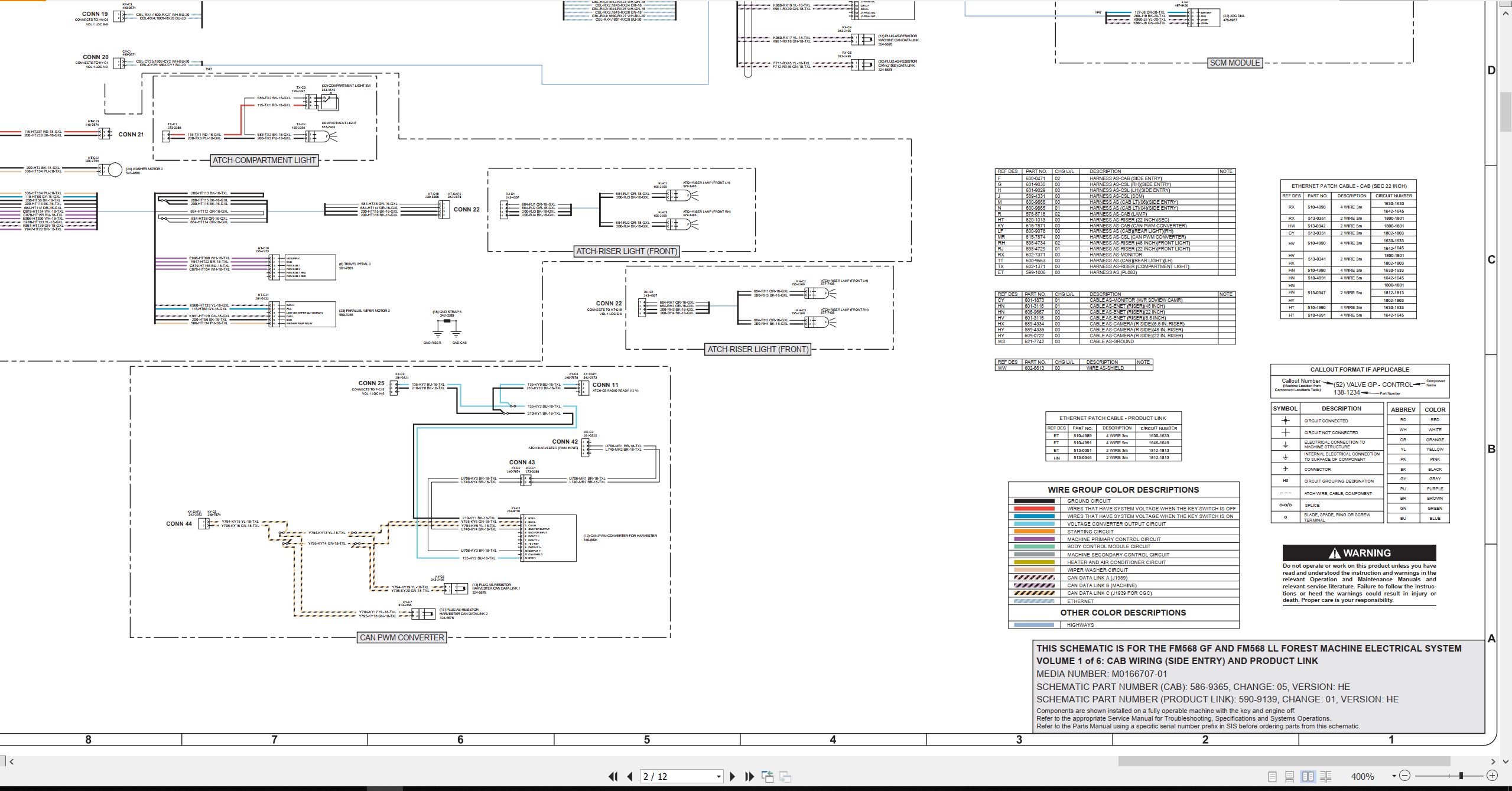Select the facing two-page view

pos(1308,777)
